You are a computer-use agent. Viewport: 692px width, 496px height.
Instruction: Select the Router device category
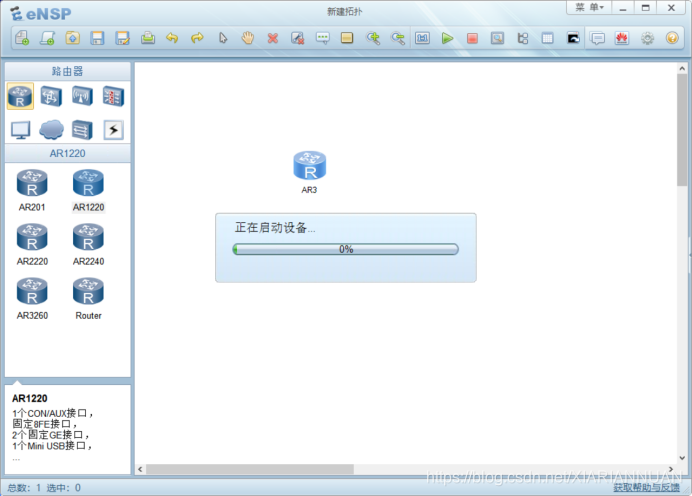20,96
